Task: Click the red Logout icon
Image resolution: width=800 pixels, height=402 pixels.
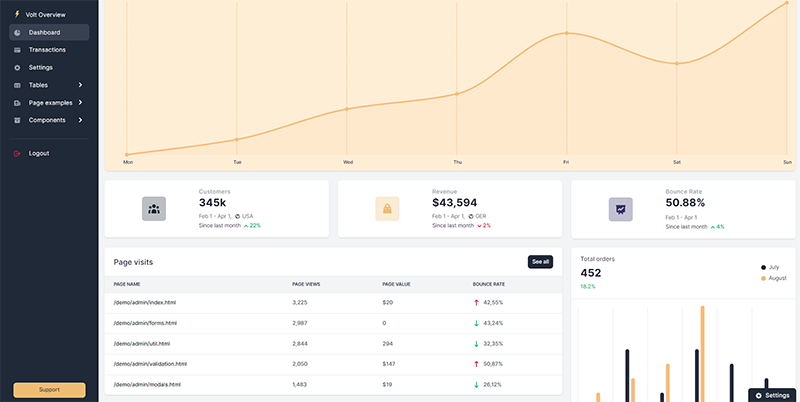Action: 17,154
